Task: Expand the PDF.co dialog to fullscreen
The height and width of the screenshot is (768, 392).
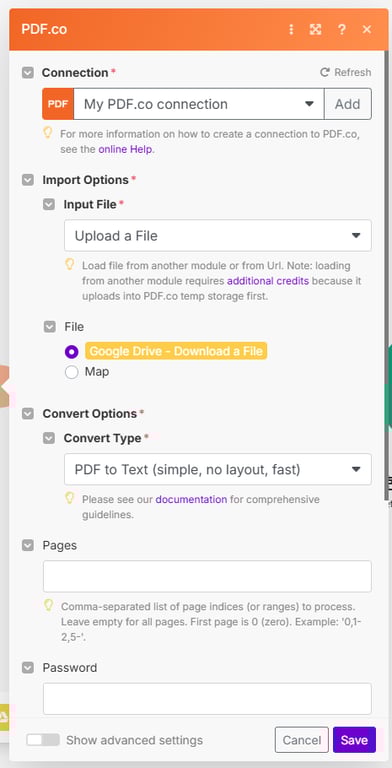Action: point(316,29)
